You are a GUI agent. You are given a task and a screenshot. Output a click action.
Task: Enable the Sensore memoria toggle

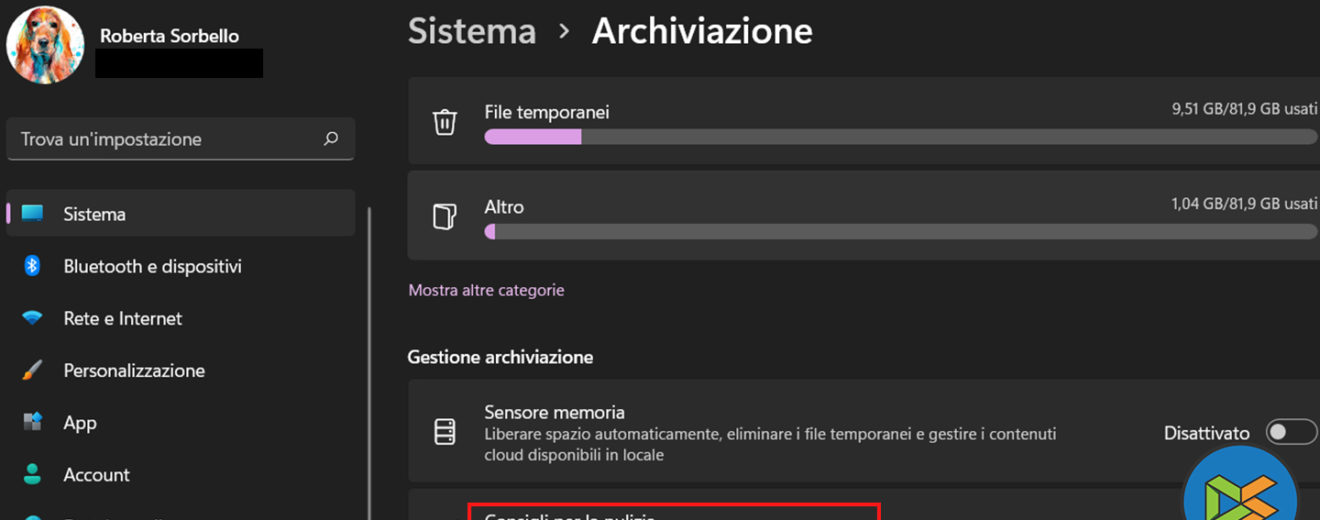click(1290, 432)
